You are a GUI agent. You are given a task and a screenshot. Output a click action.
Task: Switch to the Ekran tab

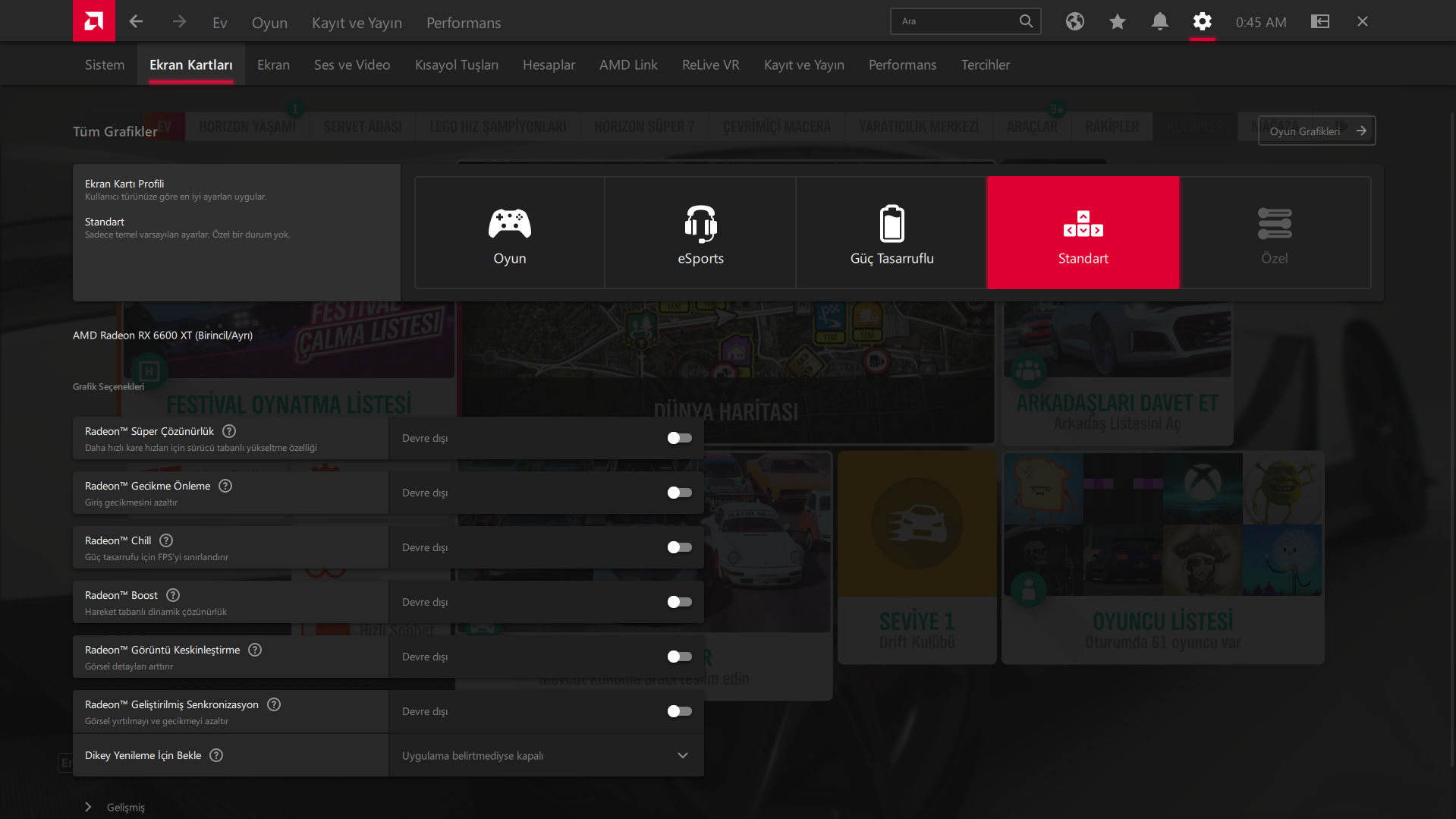point(273,65)
